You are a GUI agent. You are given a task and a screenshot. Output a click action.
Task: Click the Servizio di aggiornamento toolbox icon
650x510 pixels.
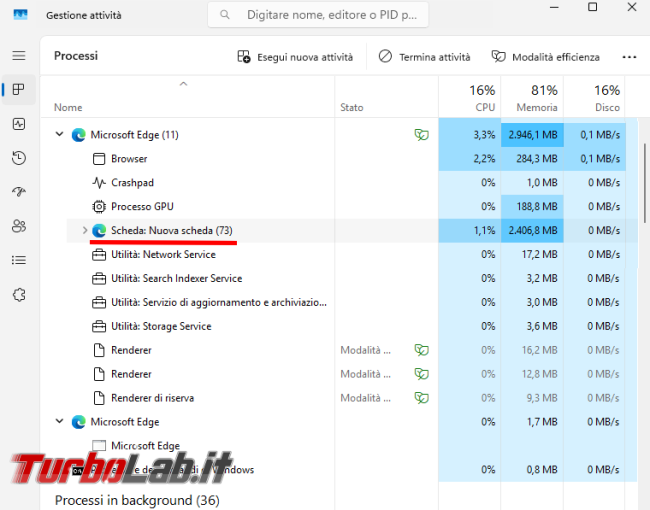click(x=99, y=303)
